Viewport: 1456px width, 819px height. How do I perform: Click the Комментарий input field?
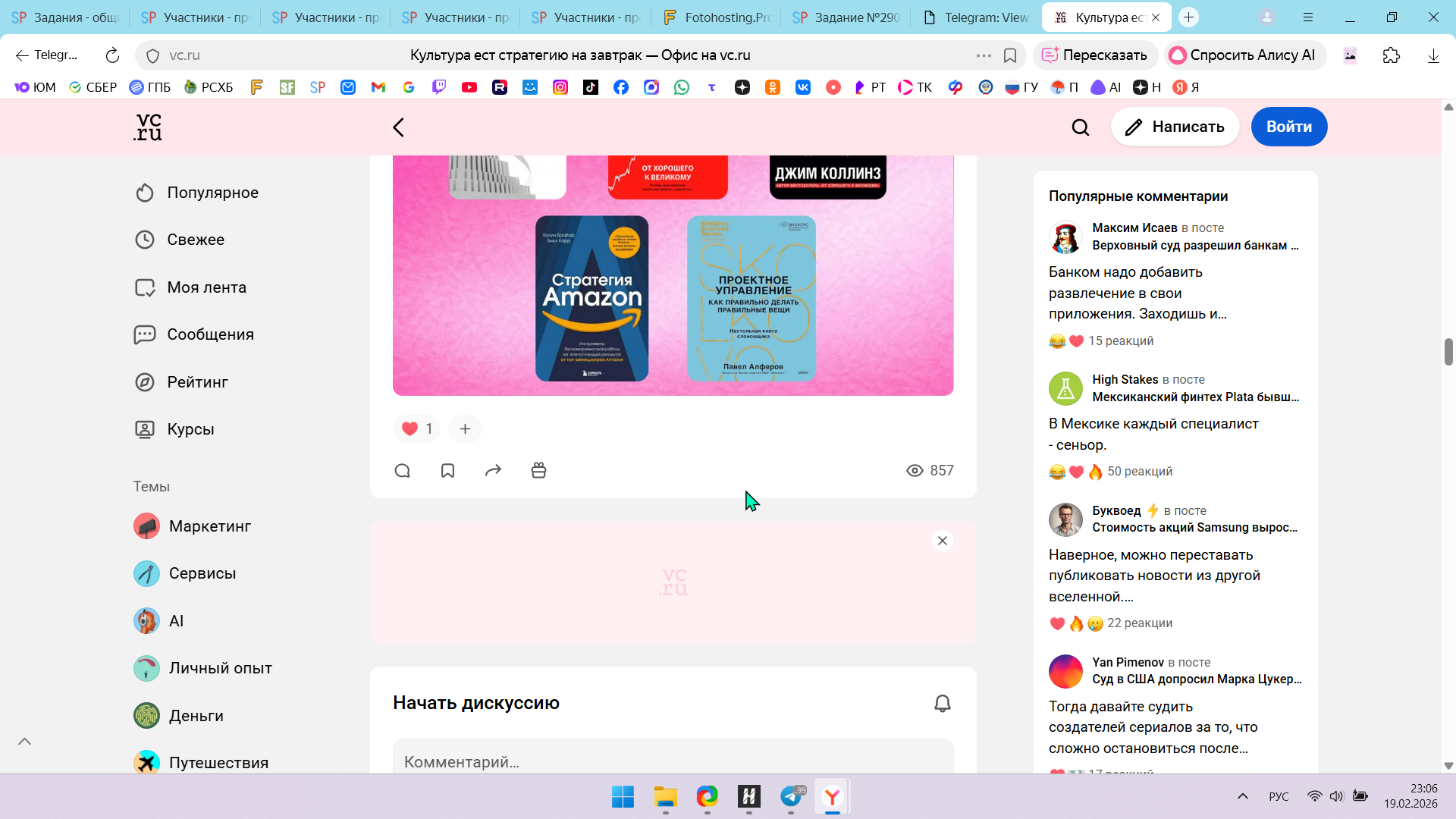coord(672,761)
